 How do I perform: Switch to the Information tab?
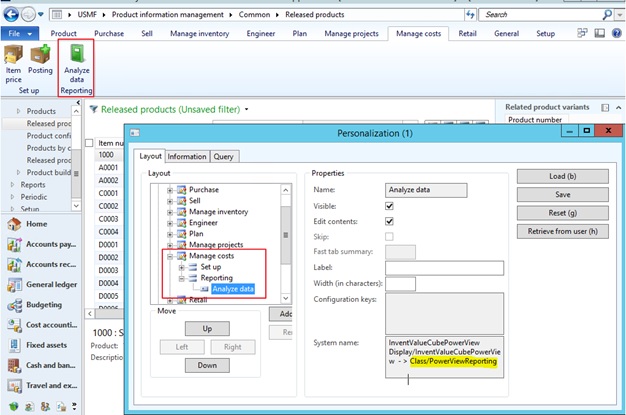click(x=187, y=156)
